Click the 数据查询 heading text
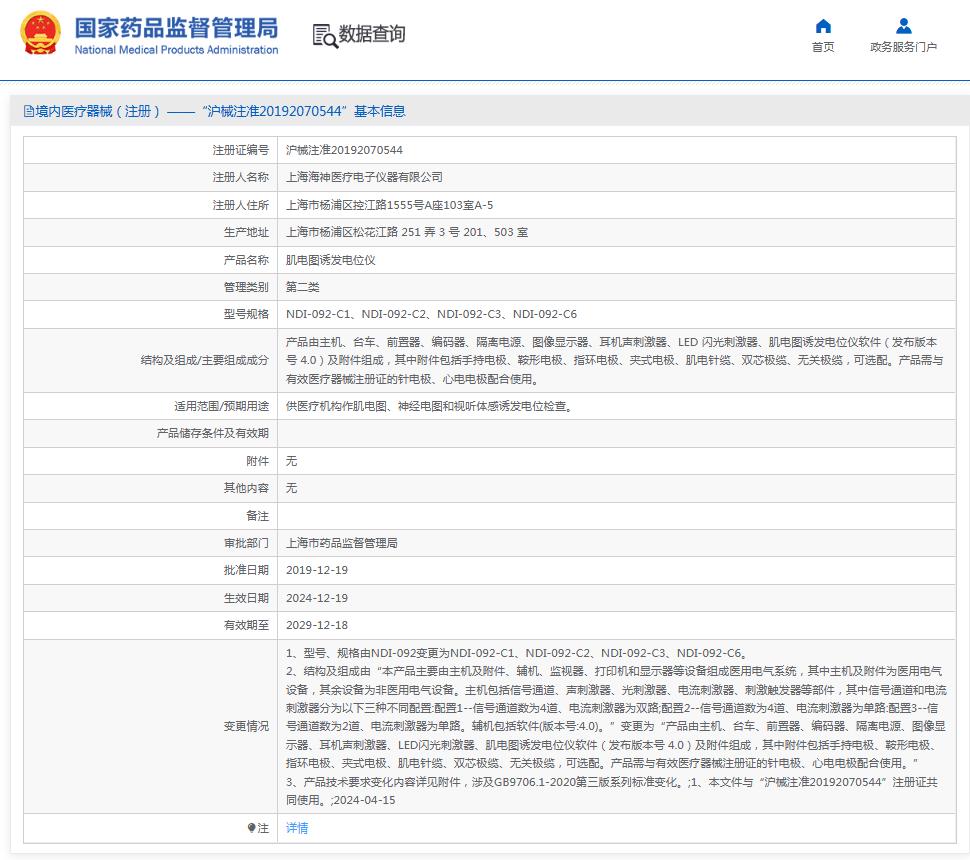This screenshot has width=970, height=860. tap(372, 35)
